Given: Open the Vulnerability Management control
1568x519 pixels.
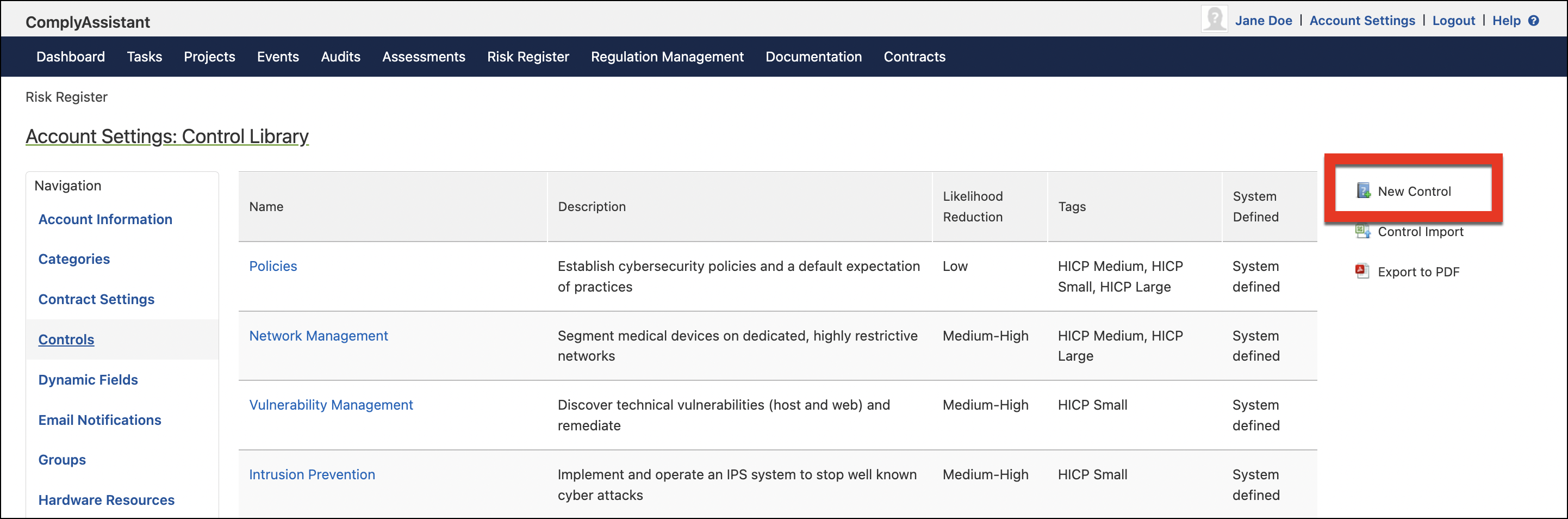Looking at the screenshot, I should (331, 405).
